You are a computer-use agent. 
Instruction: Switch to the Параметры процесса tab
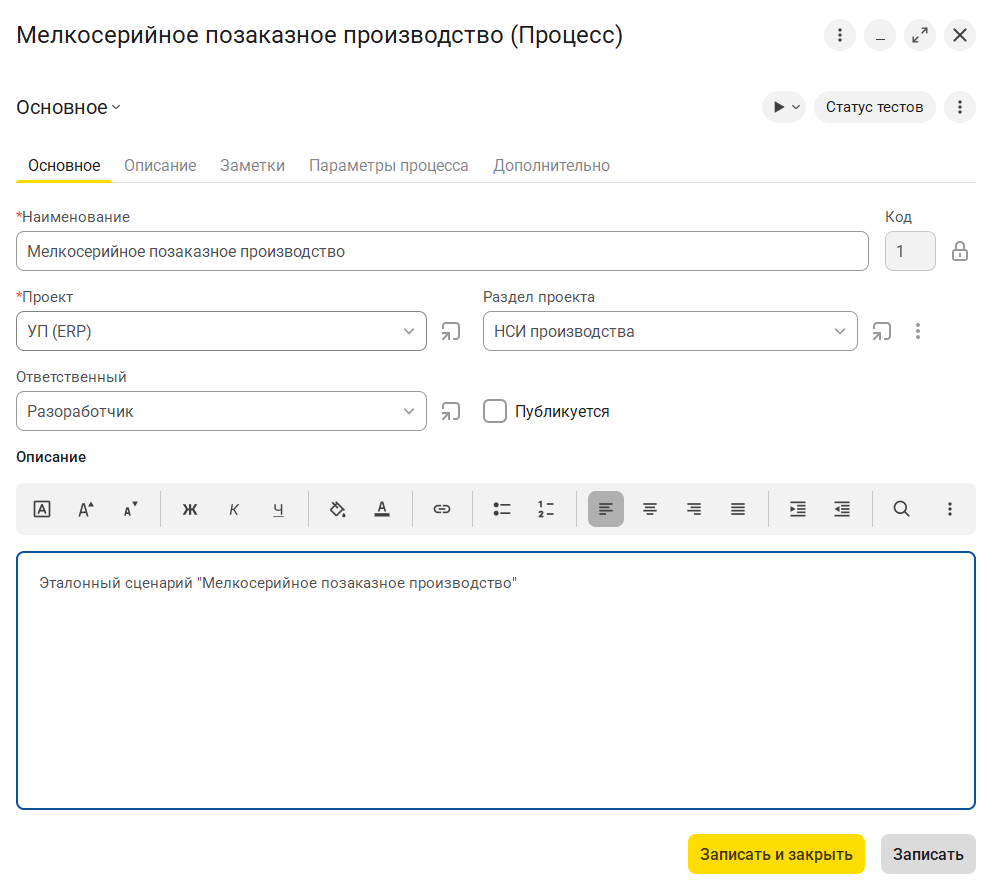click(x=388, y=165)
